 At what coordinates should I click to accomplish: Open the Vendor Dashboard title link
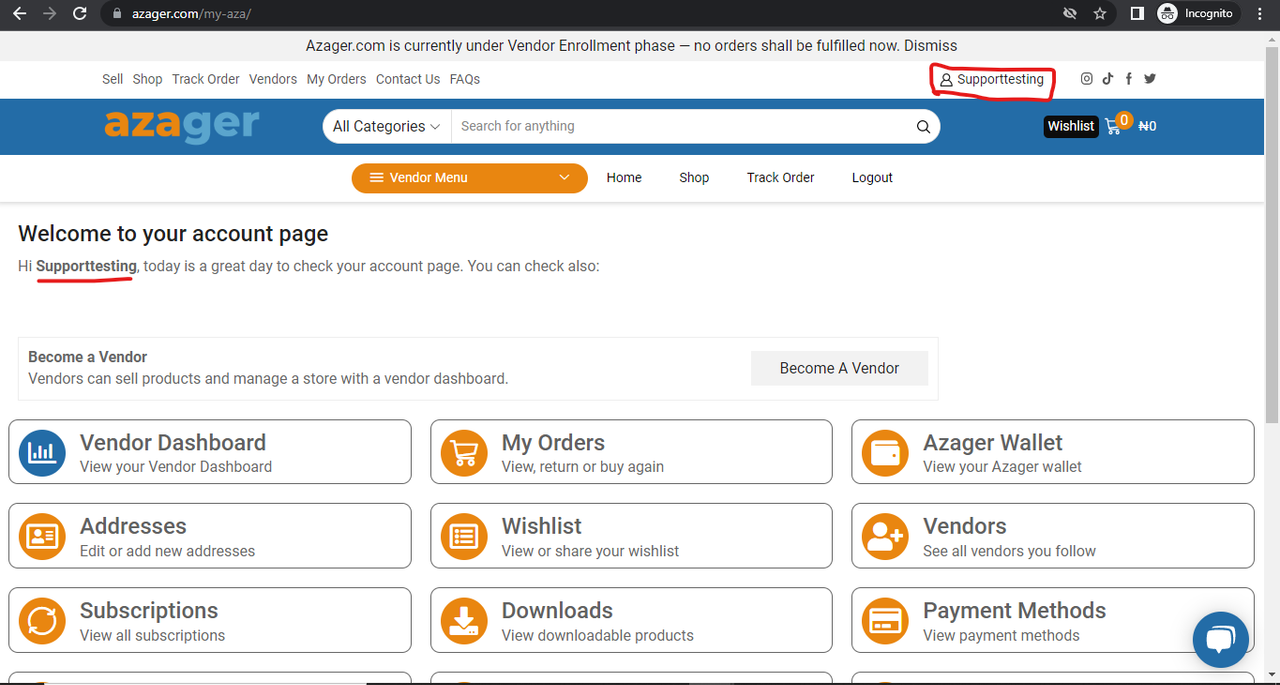coord(173,443)
